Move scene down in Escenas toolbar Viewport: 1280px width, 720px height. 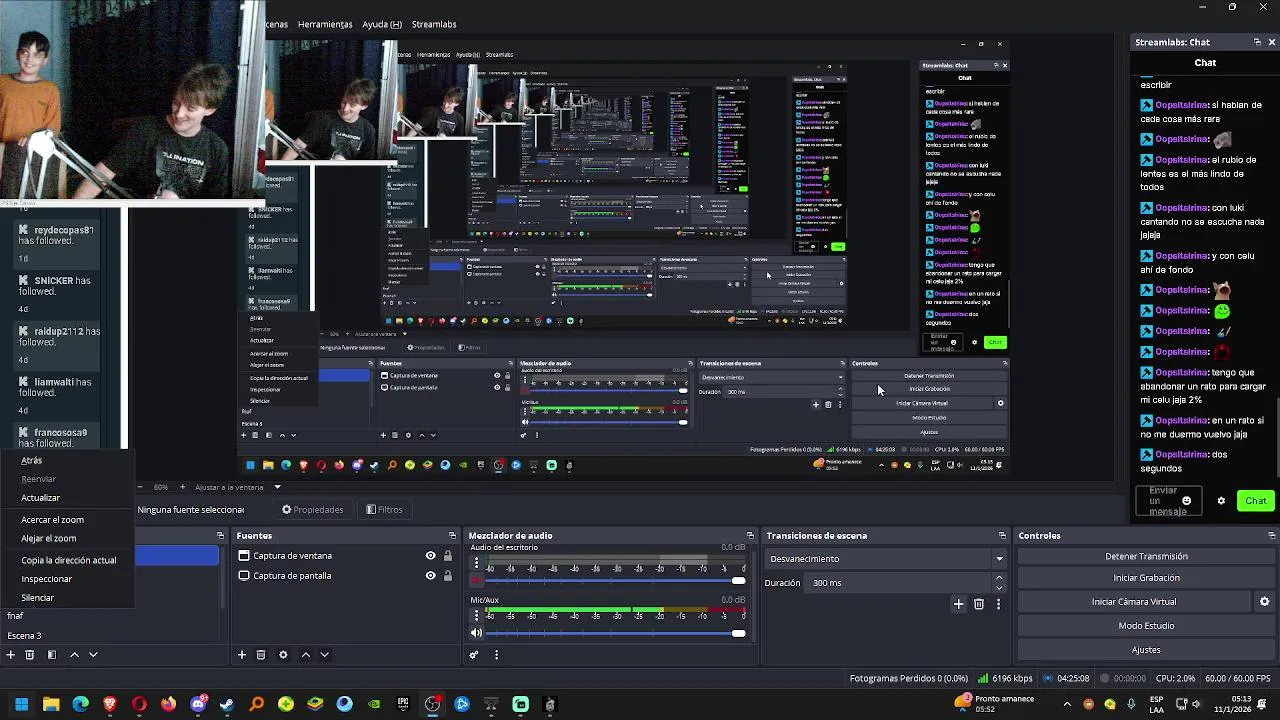93,655
